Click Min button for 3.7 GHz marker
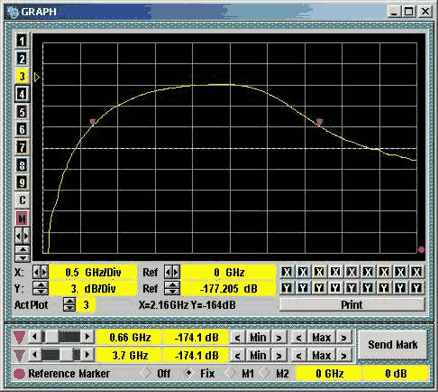This screenshot has height=392, width=438. click(x=258, y=355)
